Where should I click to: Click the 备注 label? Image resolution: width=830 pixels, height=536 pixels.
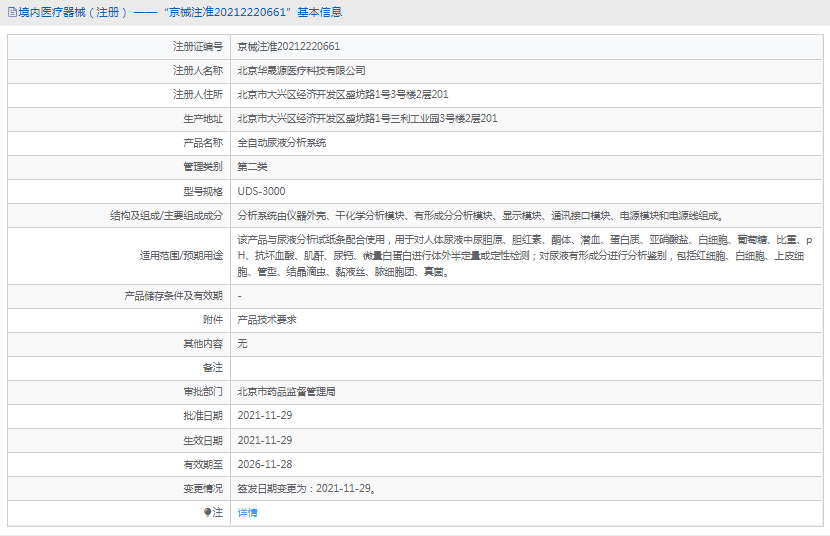click(x=213, y=368)
